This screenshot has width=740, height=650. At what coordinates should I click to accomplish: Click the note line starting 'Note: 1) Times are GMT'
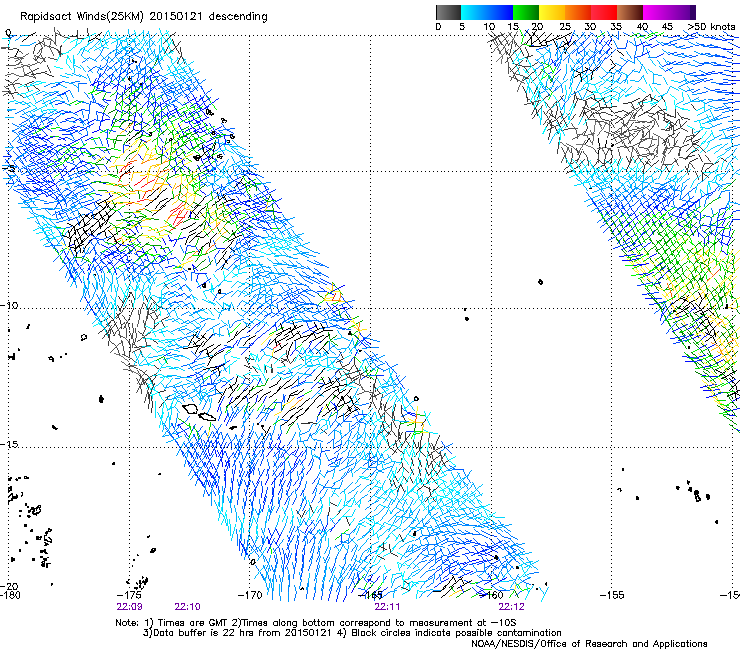tap(316, 623)
